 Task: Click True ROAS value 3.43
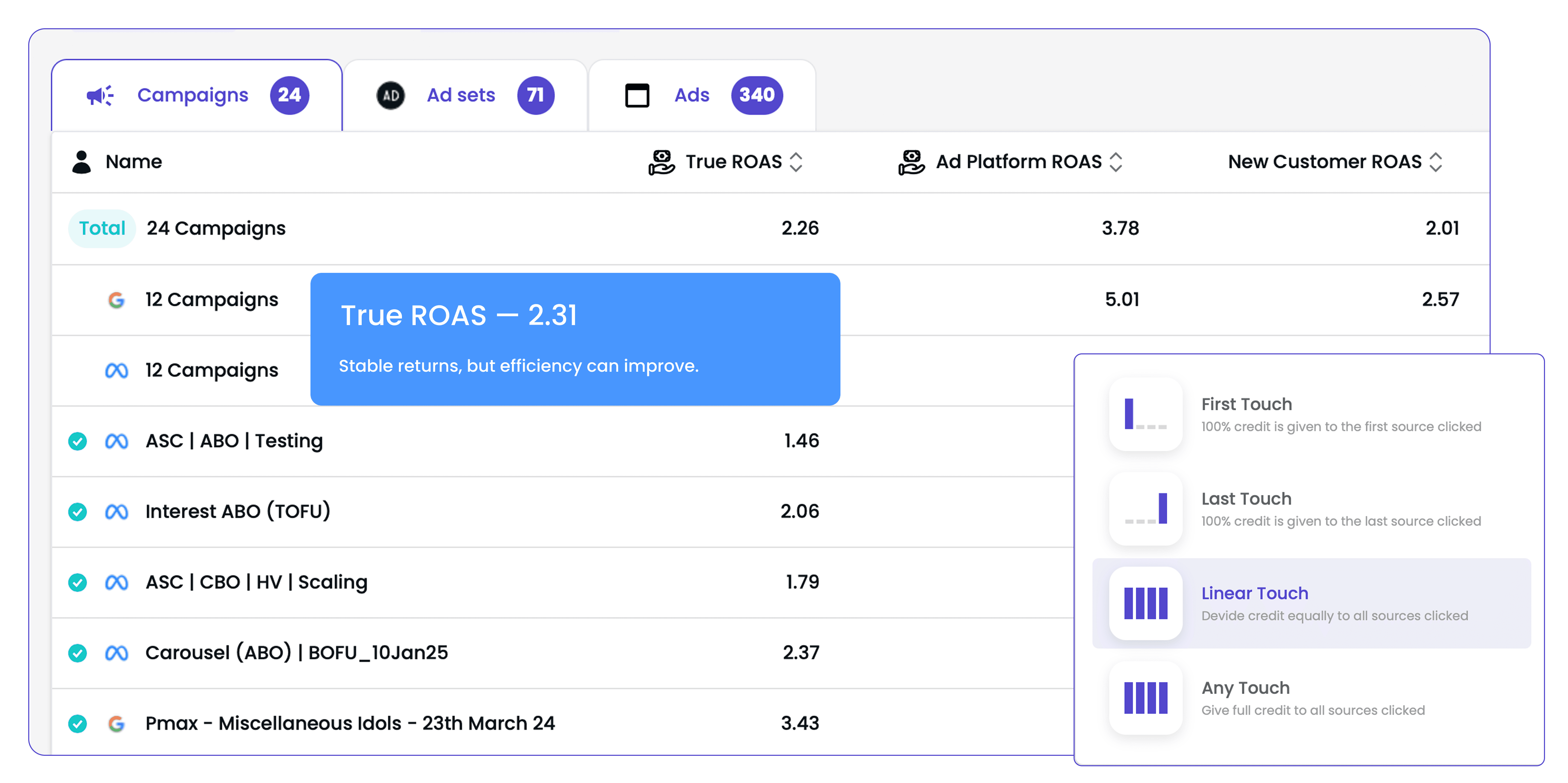pyautogui.click(x=800, y=723)
